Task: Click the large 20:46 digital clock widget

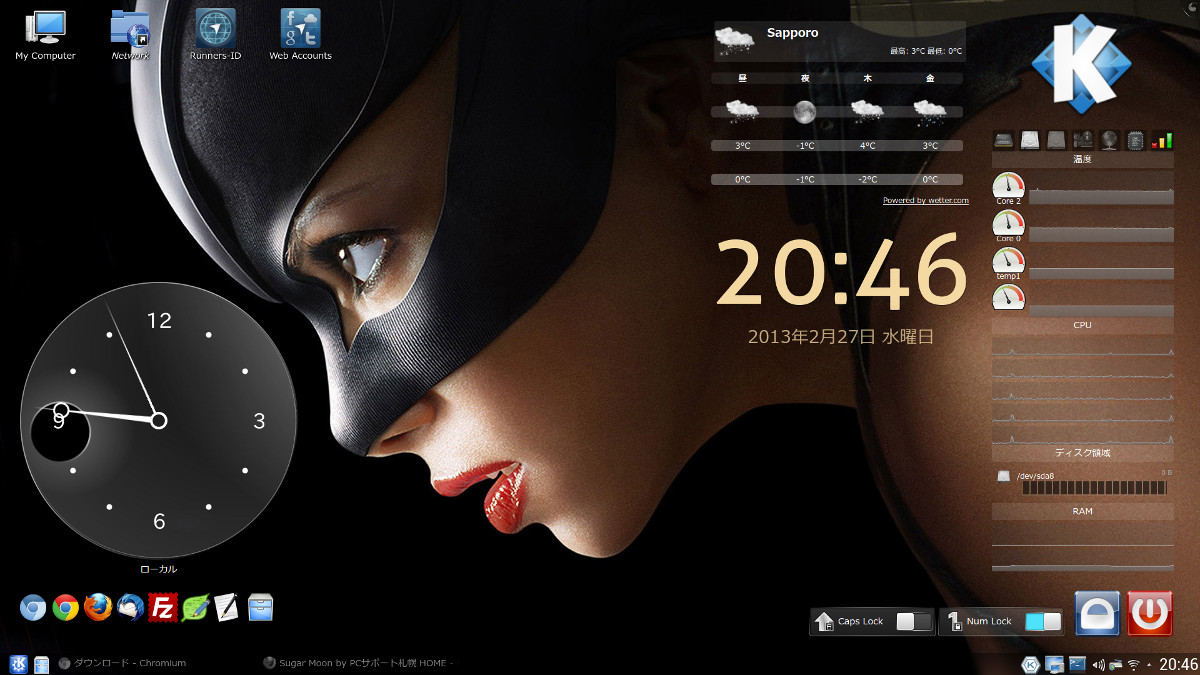Action: [x=841, y=274]
